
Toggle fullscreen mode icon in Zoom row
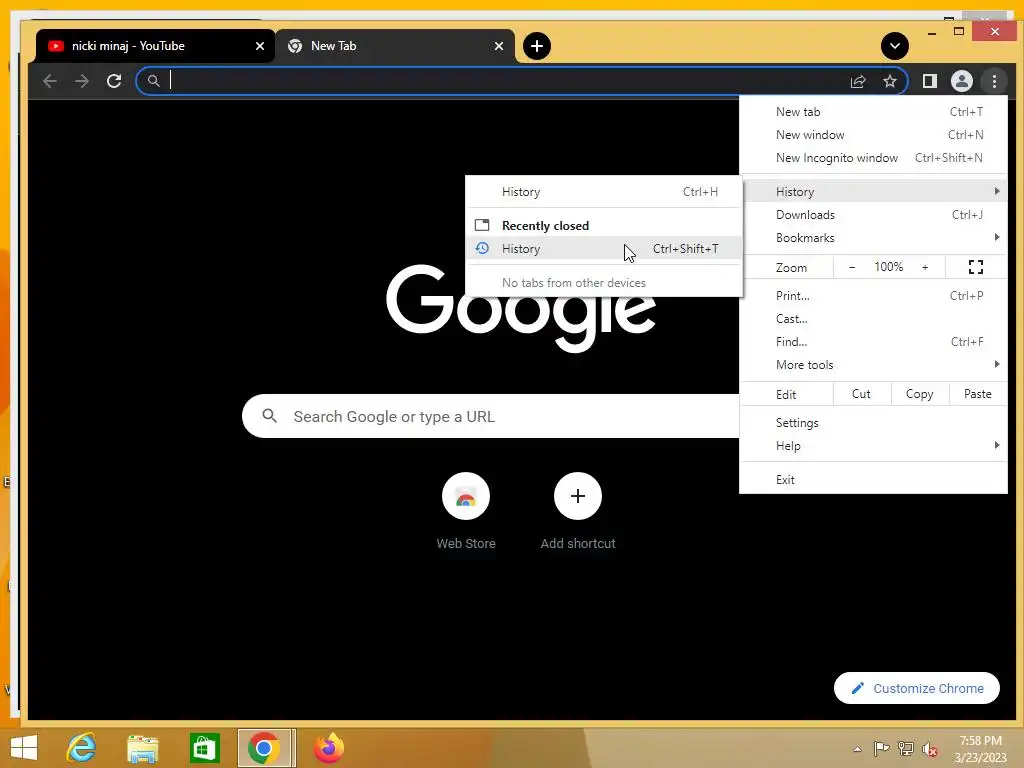[976, 267]
